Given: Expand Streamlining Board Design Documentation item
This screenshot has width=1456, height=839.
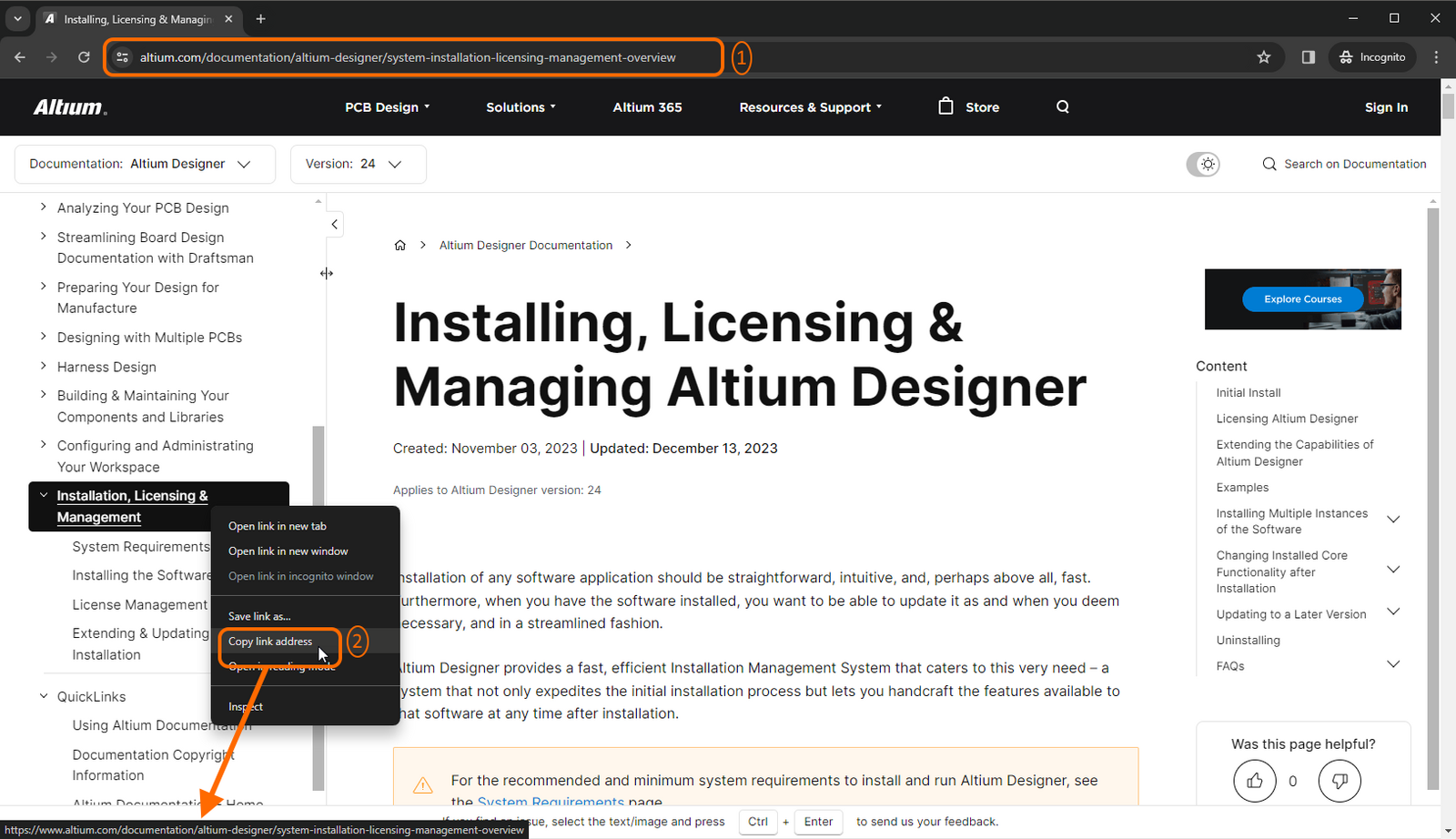Looking at the screenshot, I should pyautogui.click(x=43, y=237).
